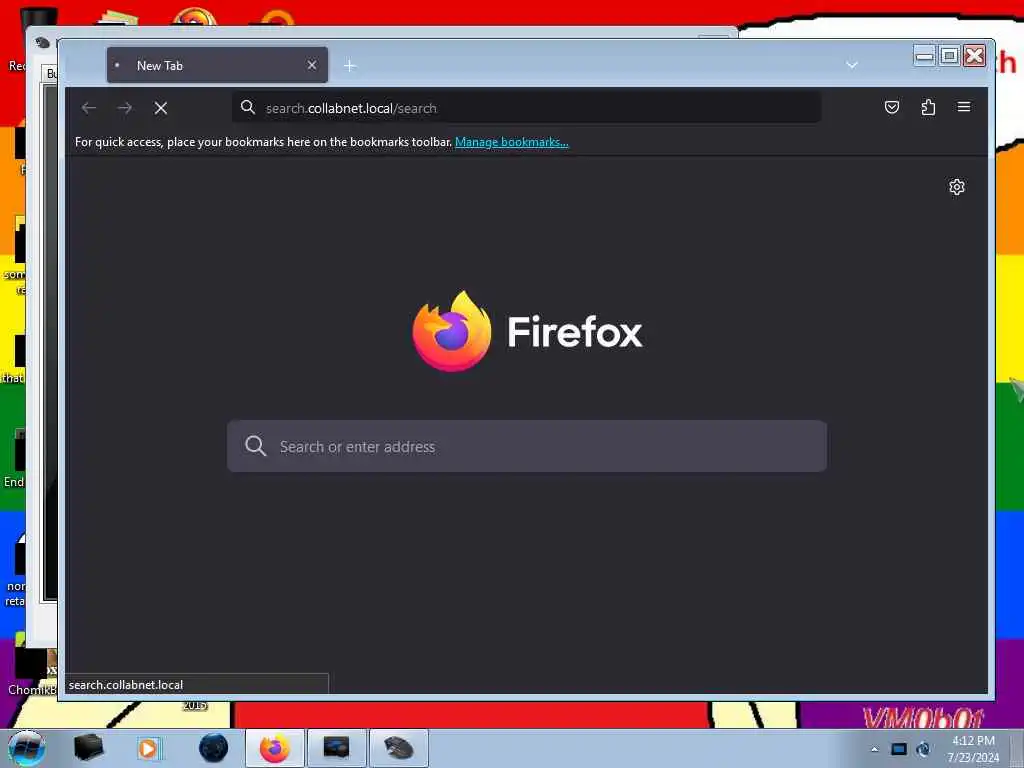Stop loading the page with the X button
Viewport: 1024px width, 768px height.
161,108
